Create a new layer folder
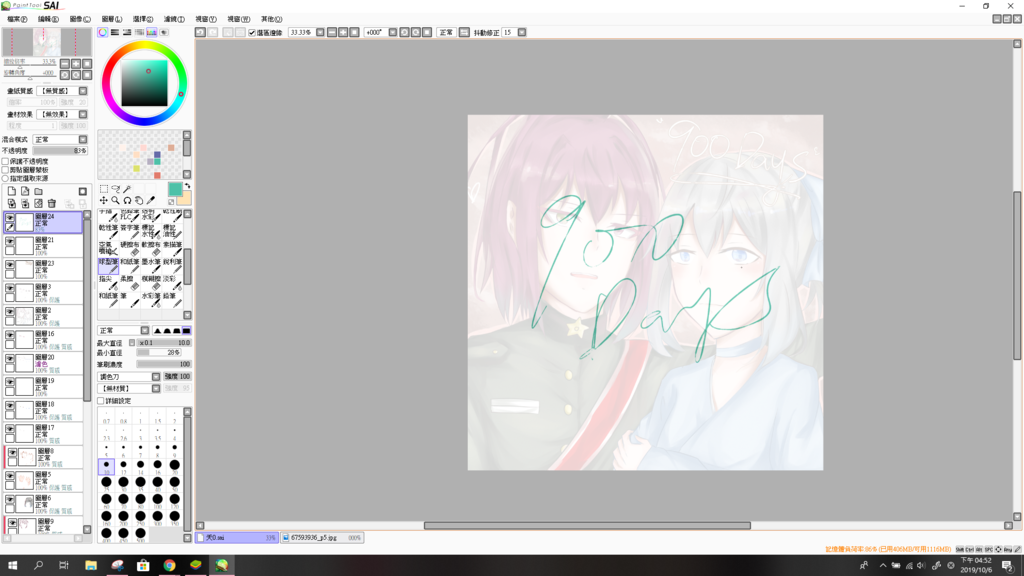Viewport: 1024px width, 576px height. pyautogui.click(x=39, y=191)
